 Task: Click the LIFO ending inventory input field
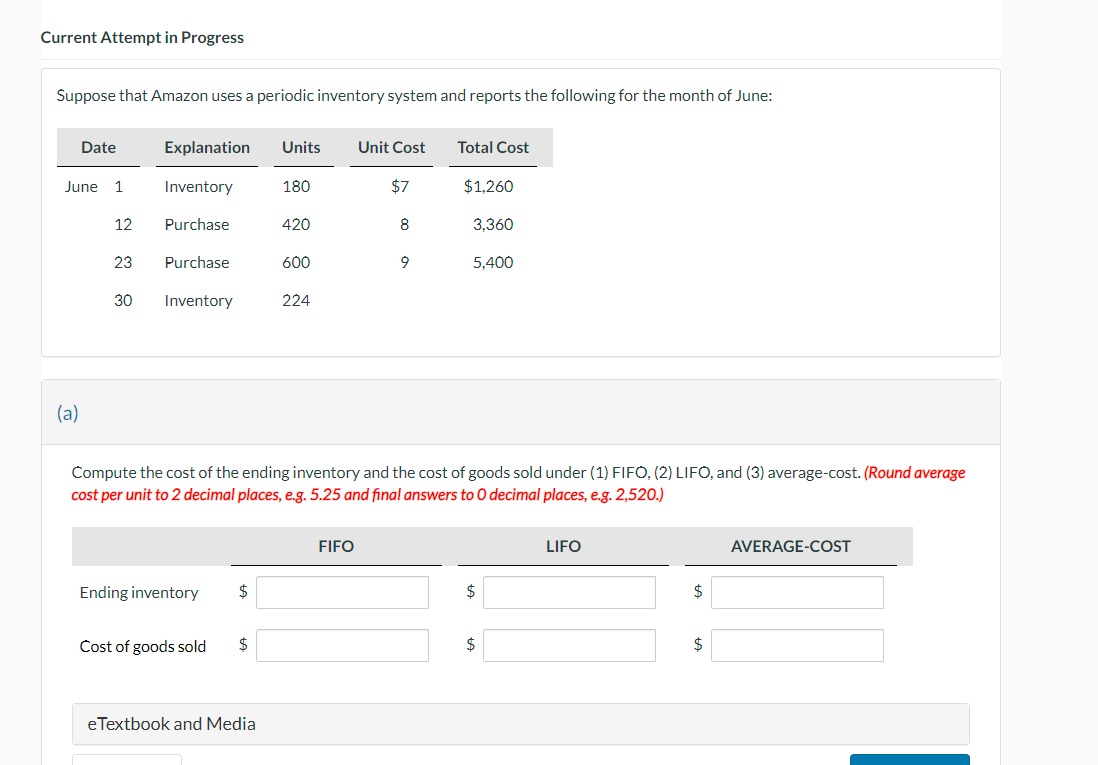coord(569,592)
